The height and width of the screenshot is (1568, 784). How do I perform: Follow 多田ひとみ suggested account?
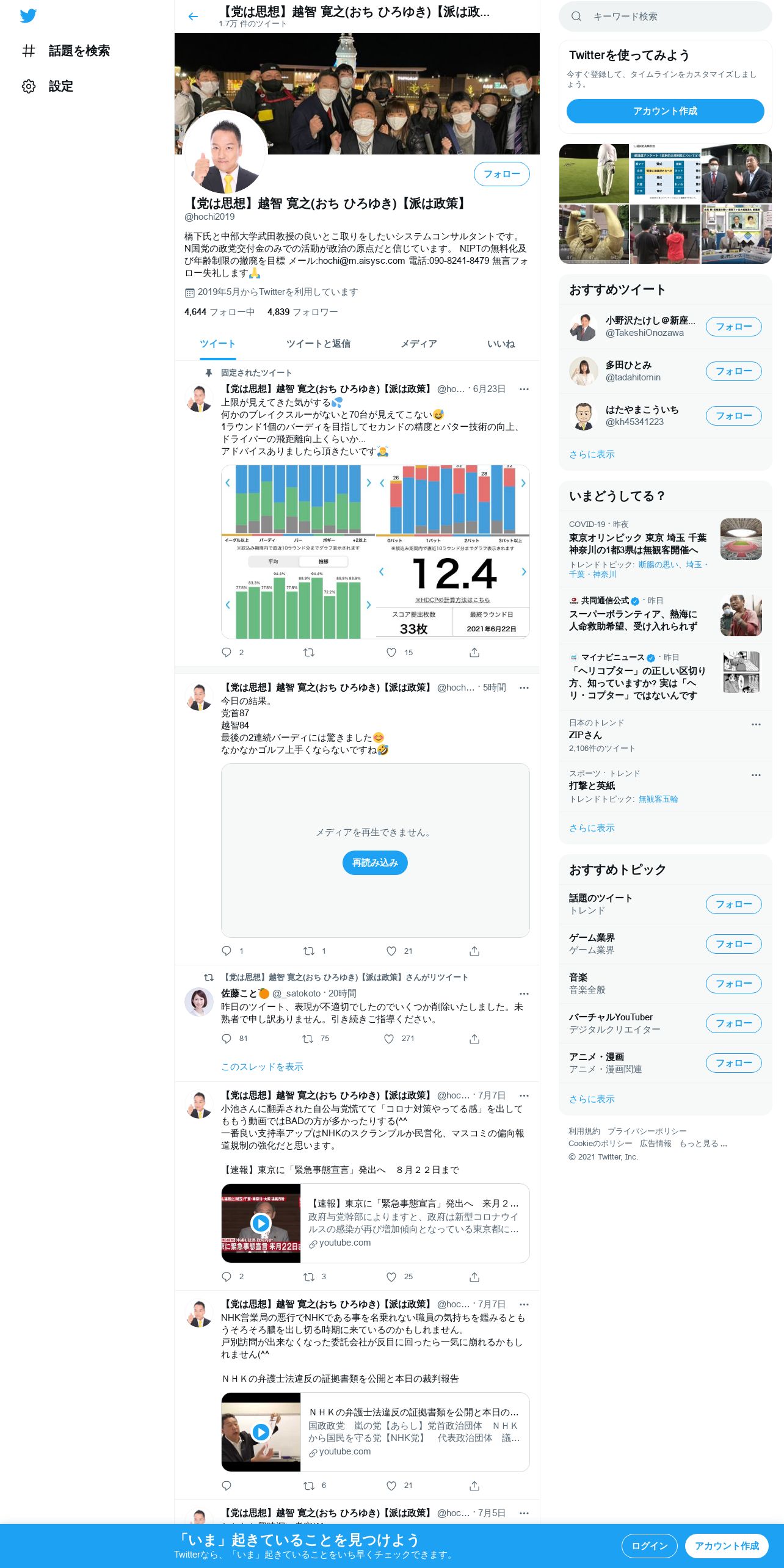coord(734,371)
